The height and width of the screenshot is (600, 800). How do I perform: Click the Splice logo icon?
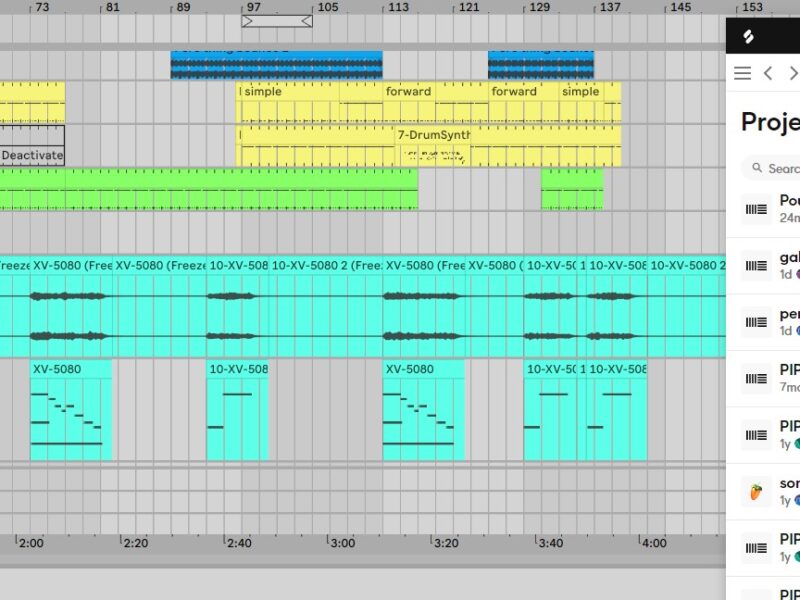tap(748, 37)
